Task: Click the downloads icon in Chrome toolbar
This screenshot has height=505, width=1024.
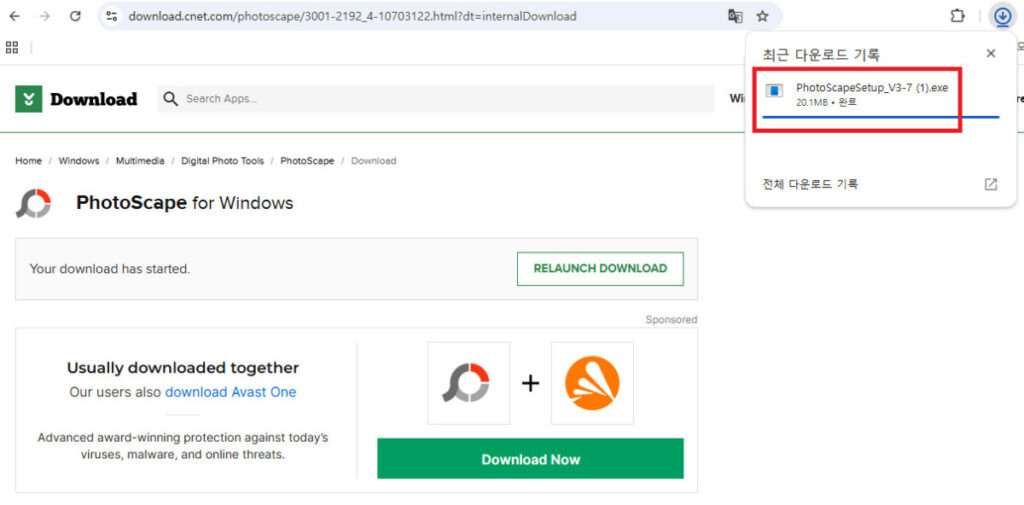Action: (x=1002, y=16)
